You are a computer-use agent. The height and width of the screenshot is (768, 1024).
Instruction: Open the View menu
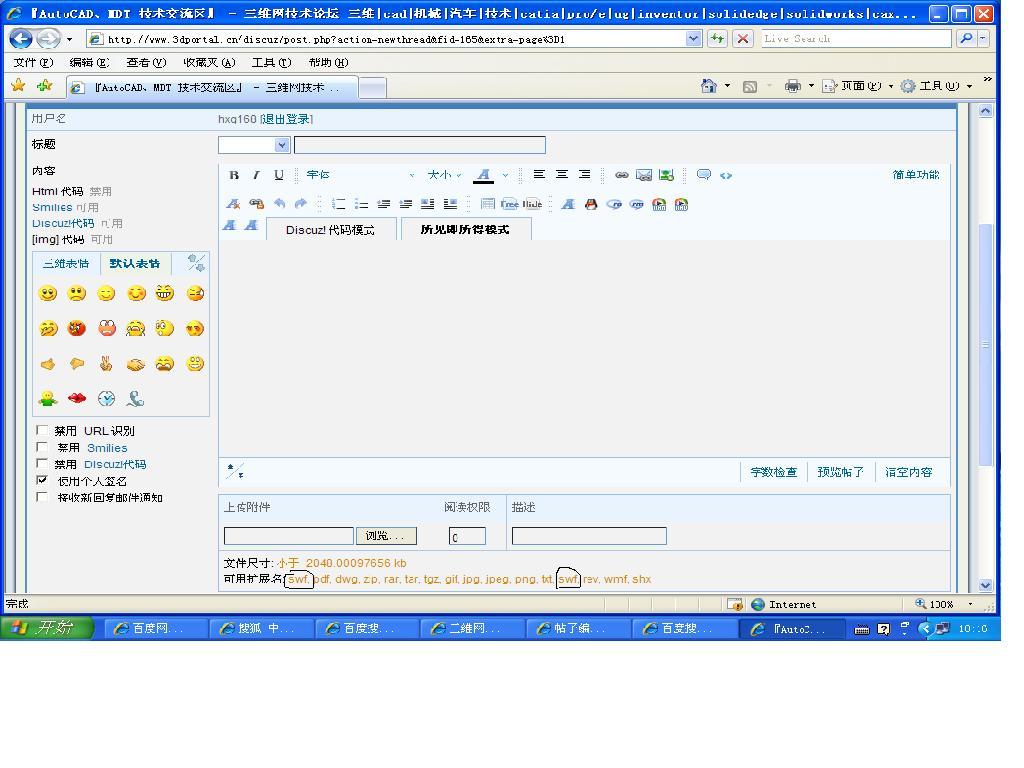[x=146, y=63]
